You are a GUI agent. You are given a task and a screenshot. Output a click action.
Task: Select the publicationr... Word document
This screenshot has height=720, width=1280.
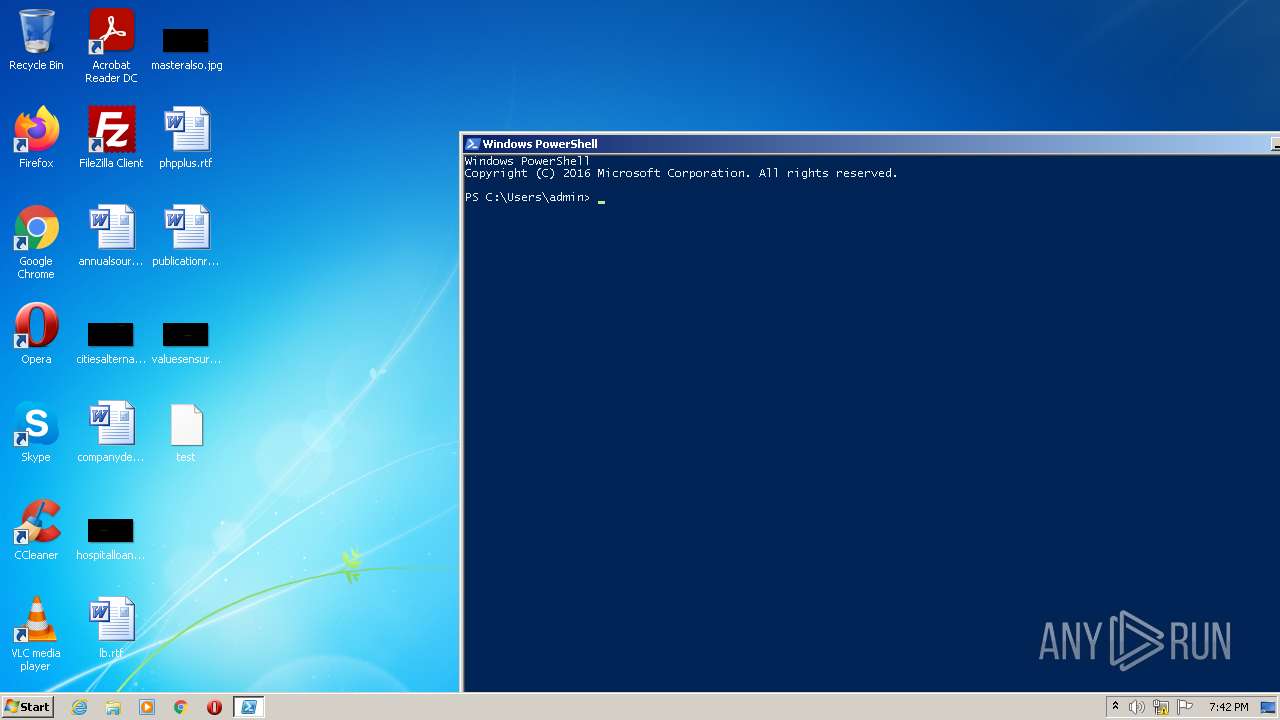pyautogui.click(x=186, y=236)
